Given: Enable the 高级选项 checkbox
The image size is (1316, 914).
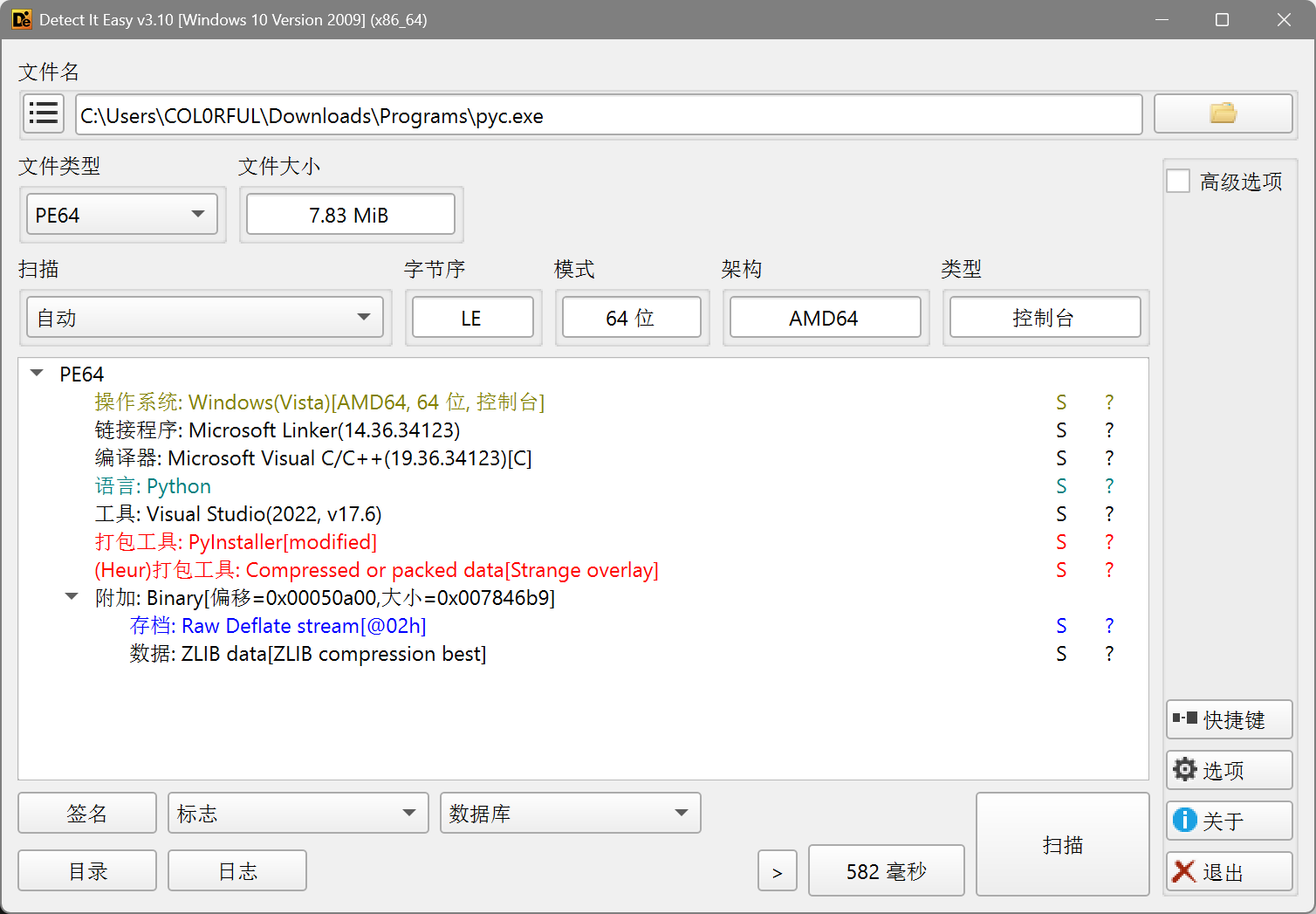Looking at the screenshot, I should 1178,181.
